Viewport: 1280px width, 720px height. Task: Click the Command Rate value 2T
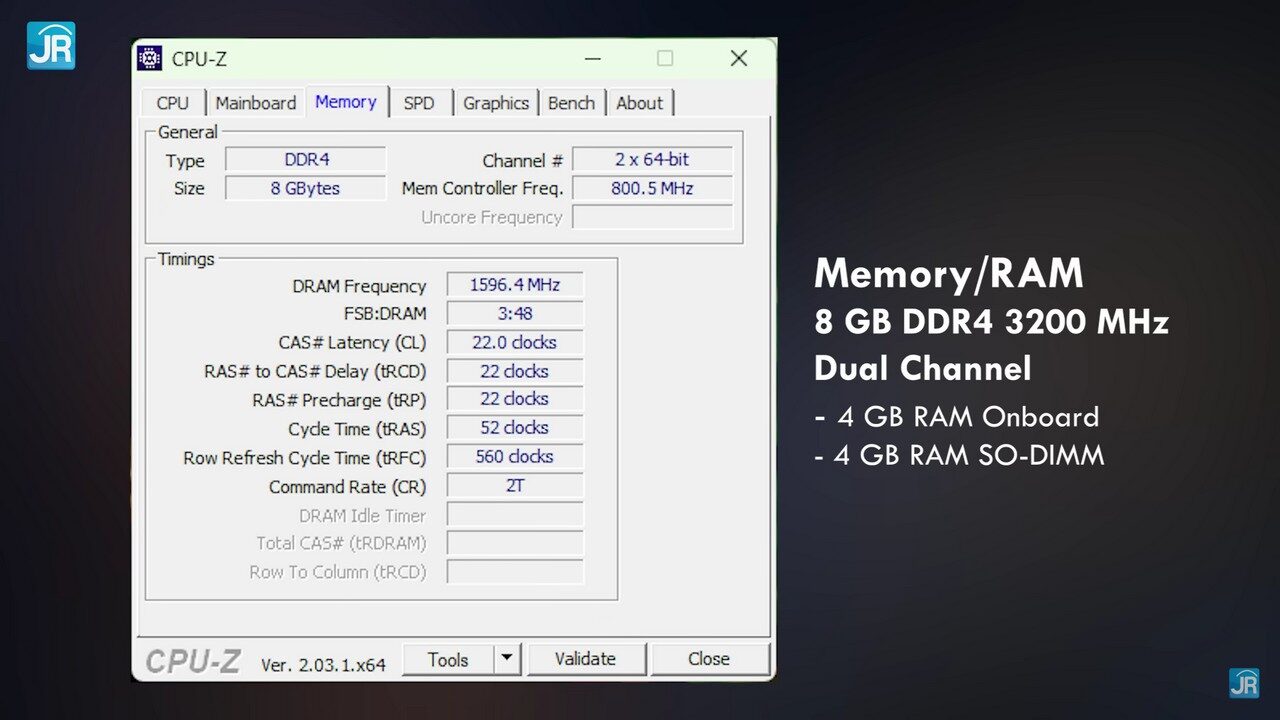coord(515,486)
